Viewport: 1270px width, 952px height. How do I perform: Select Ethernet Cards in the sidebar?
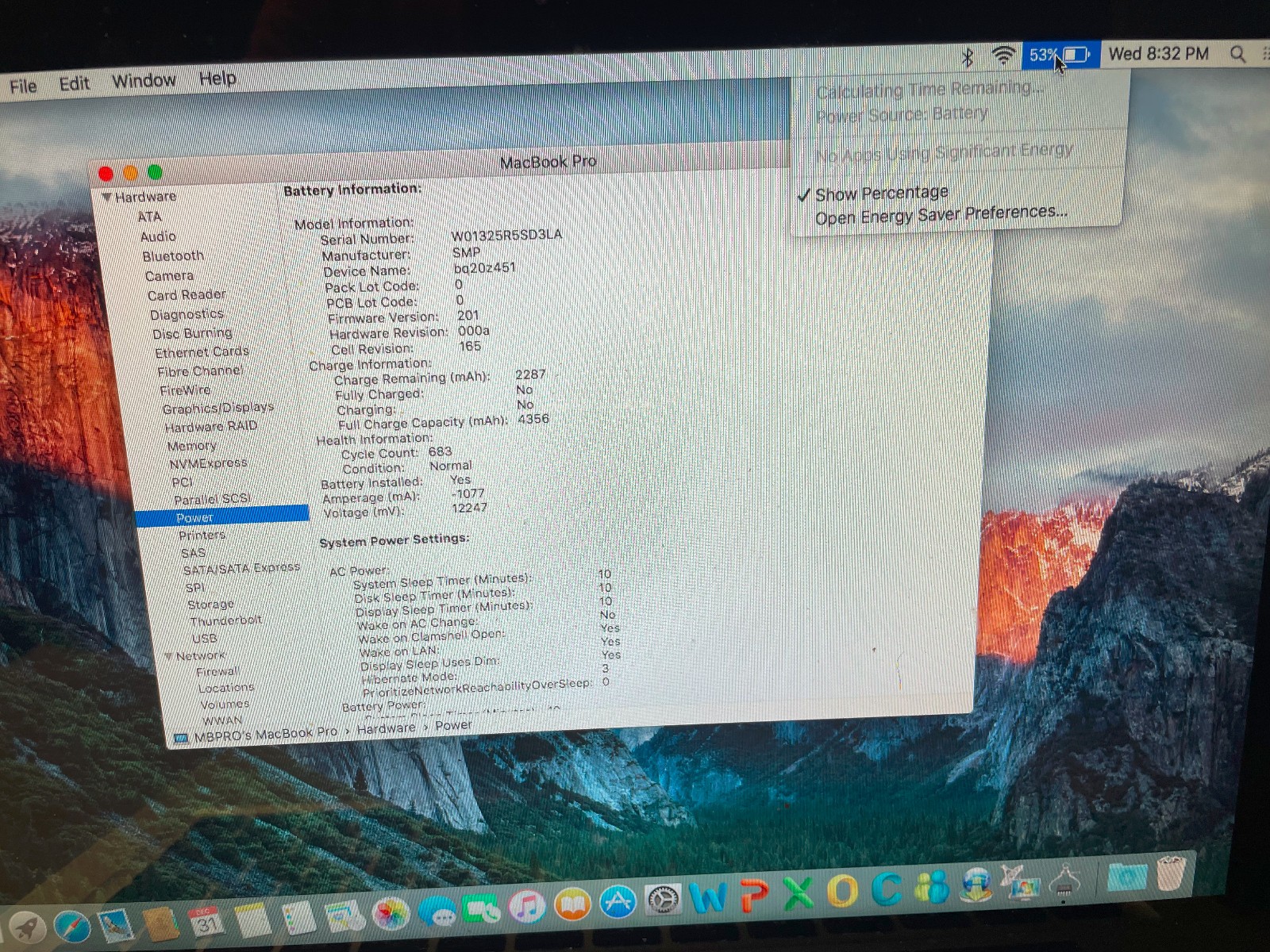coord(202,351)
